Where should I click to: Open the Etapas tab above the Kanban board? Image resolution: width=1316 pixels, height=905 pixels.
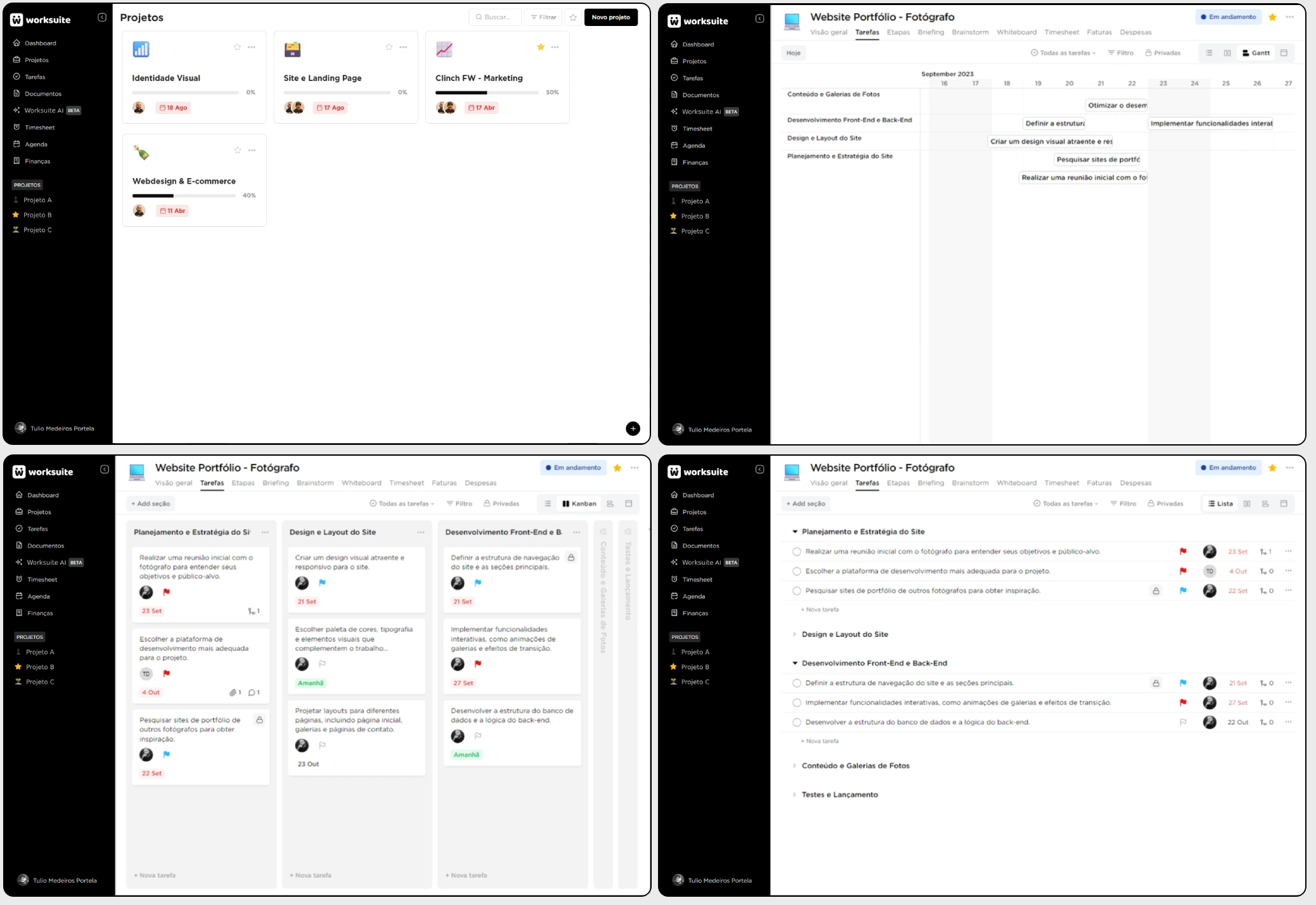(243, 483)
